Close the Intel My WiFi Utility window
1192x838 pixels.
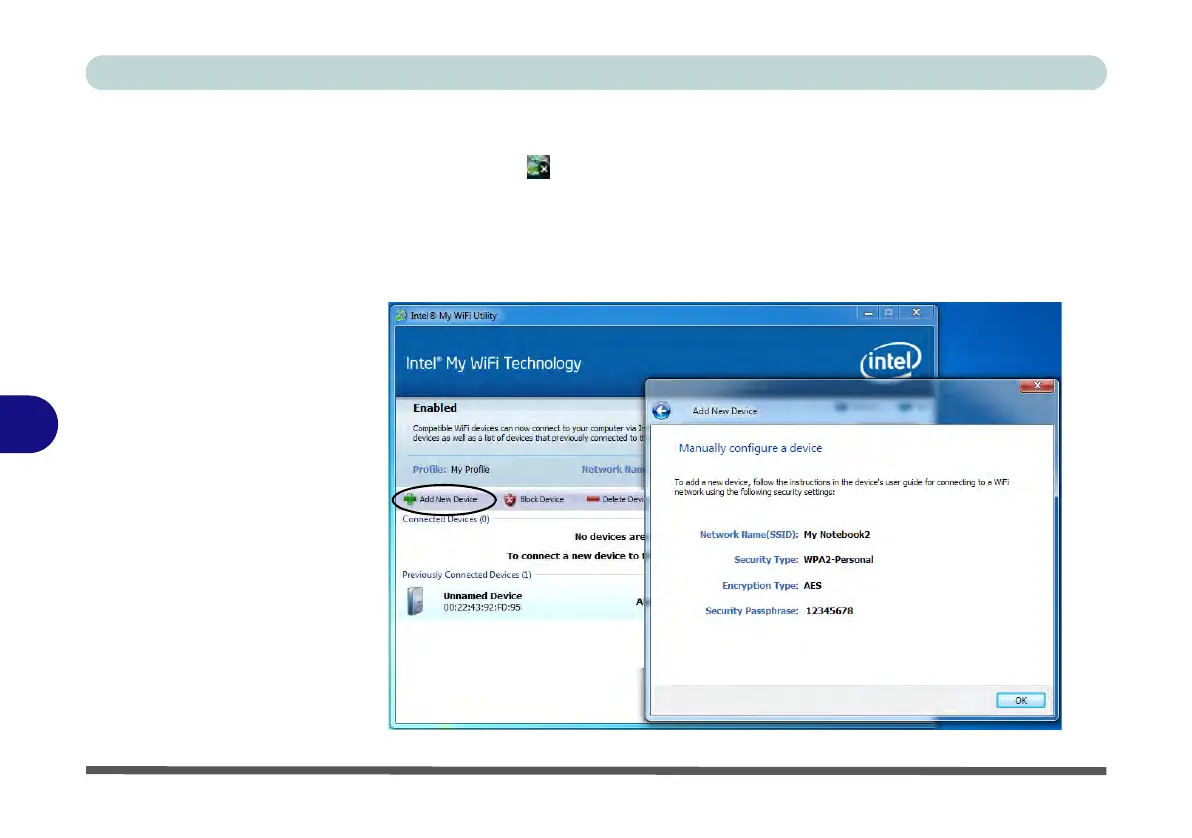click(916, 313)
